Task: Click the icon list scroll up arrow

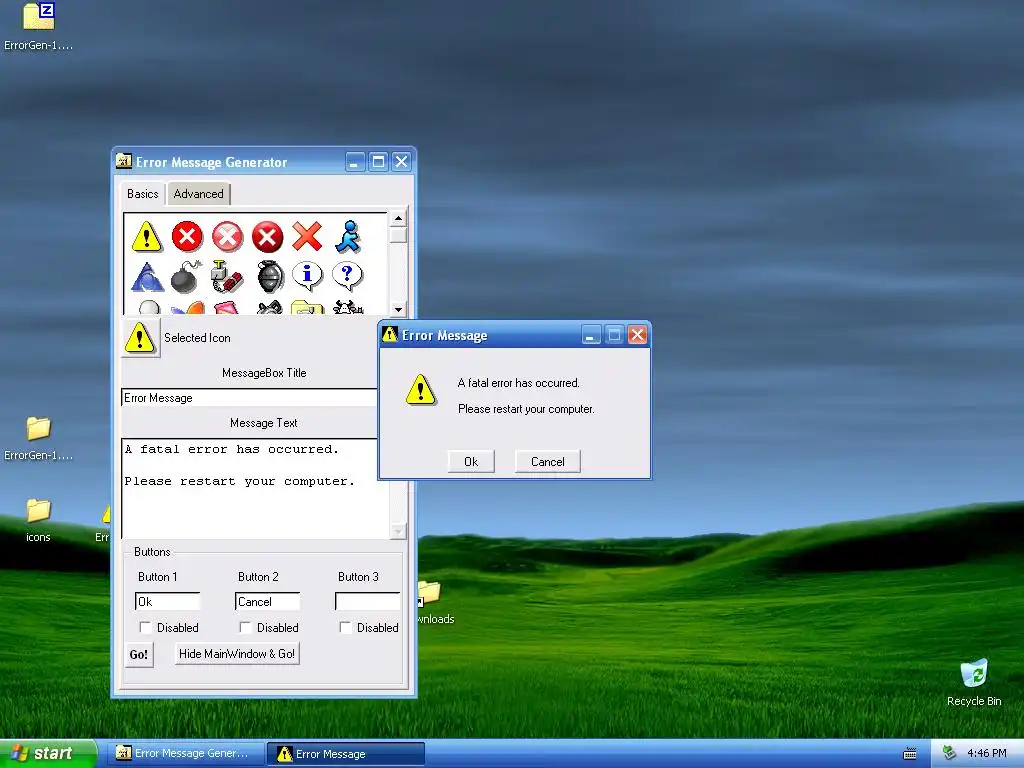Action: 398,218
